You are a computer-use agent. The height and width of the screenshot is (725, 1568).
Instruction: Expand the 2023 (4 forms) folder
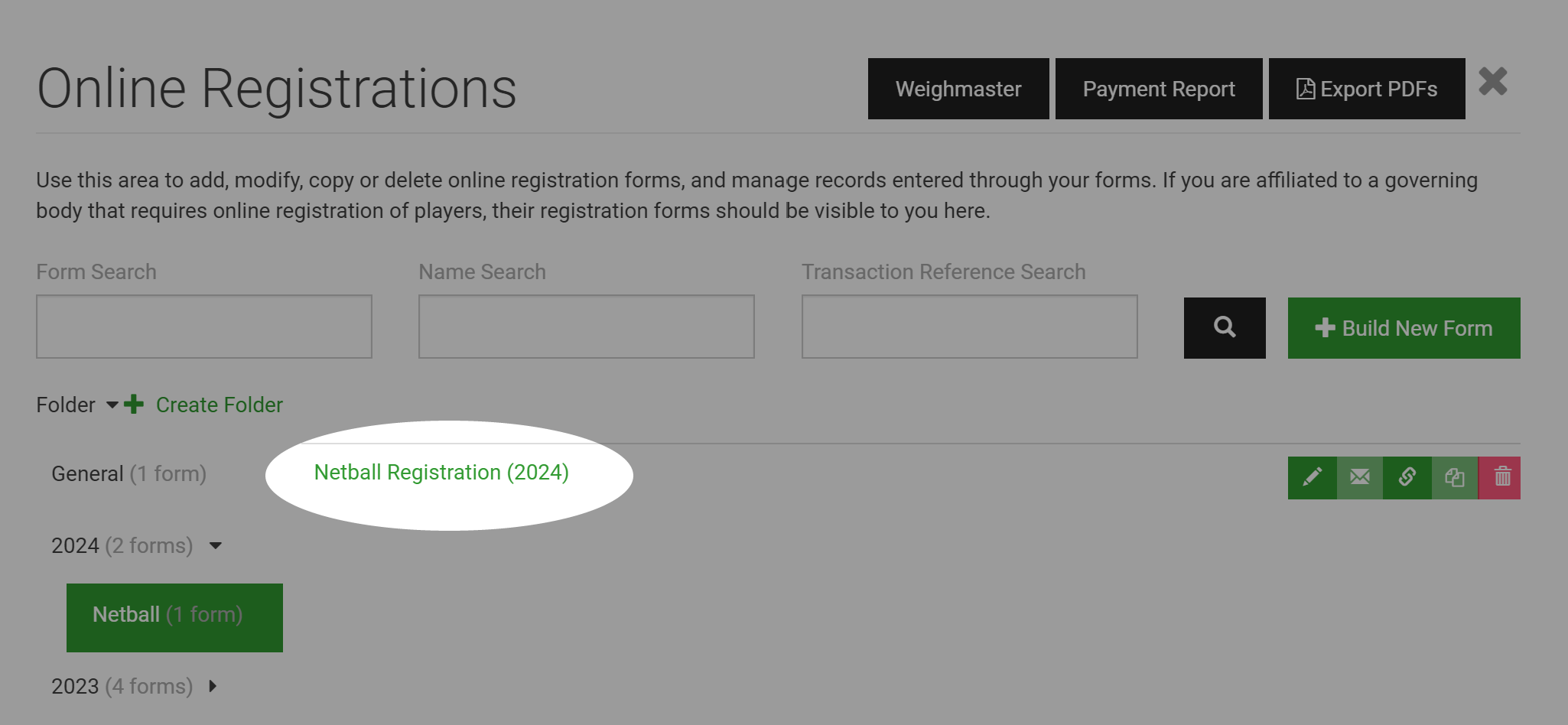click(213, 687)
